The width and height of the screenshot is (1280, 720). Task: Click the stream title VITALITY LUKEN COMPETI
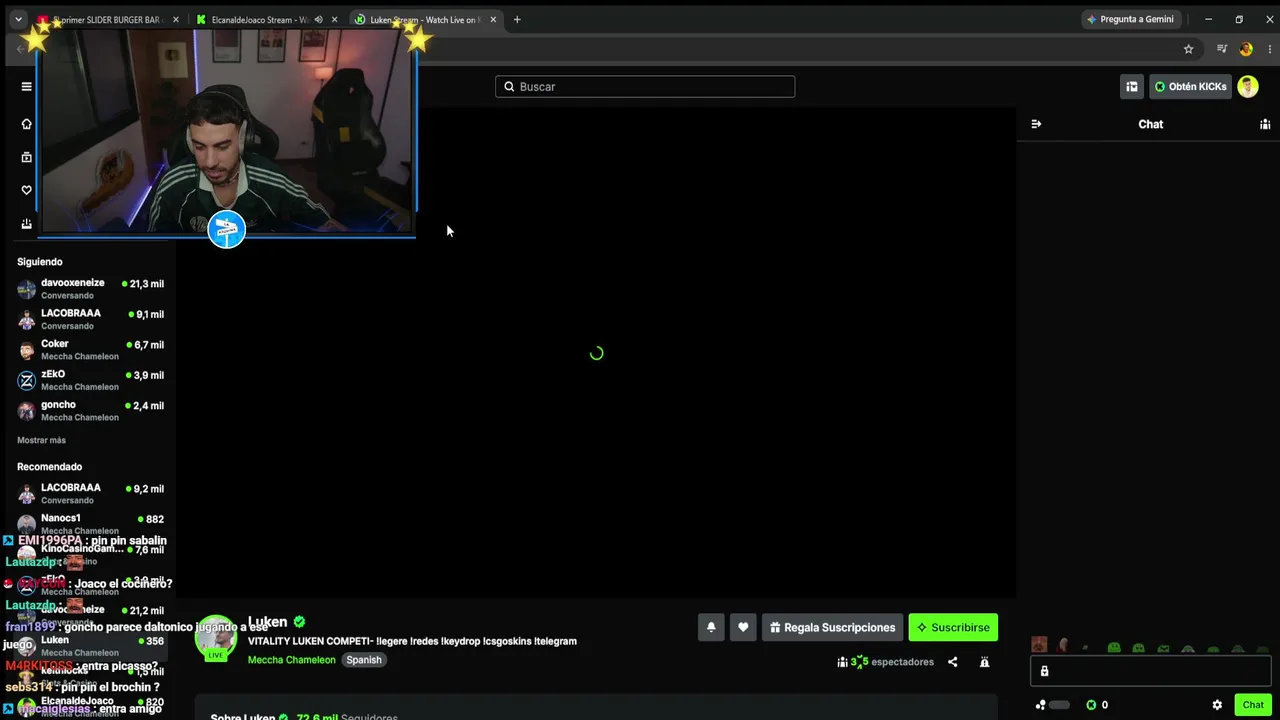[412, 641]
